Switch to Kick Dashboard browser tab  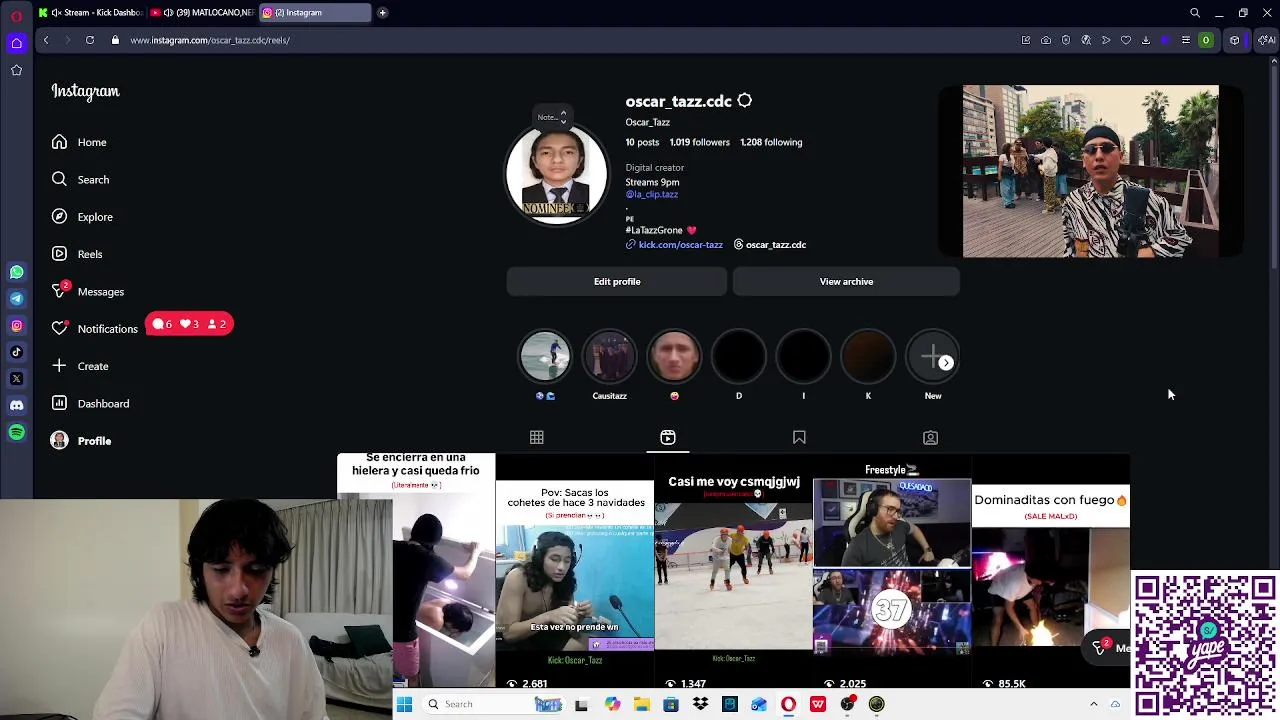[90, 13]
